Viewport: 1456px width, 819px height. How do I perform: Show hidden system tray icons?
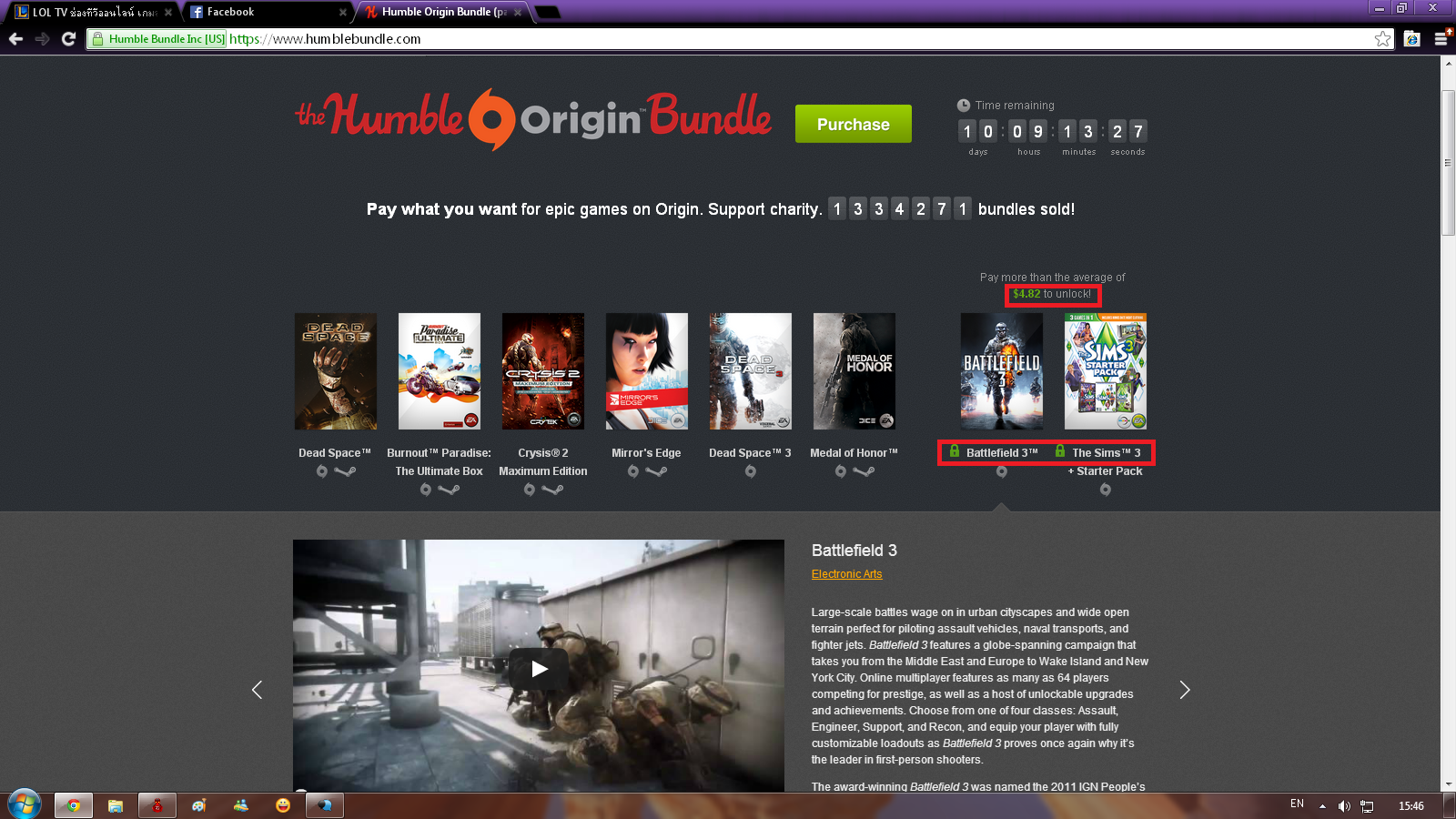click(x=1322, y=806)
